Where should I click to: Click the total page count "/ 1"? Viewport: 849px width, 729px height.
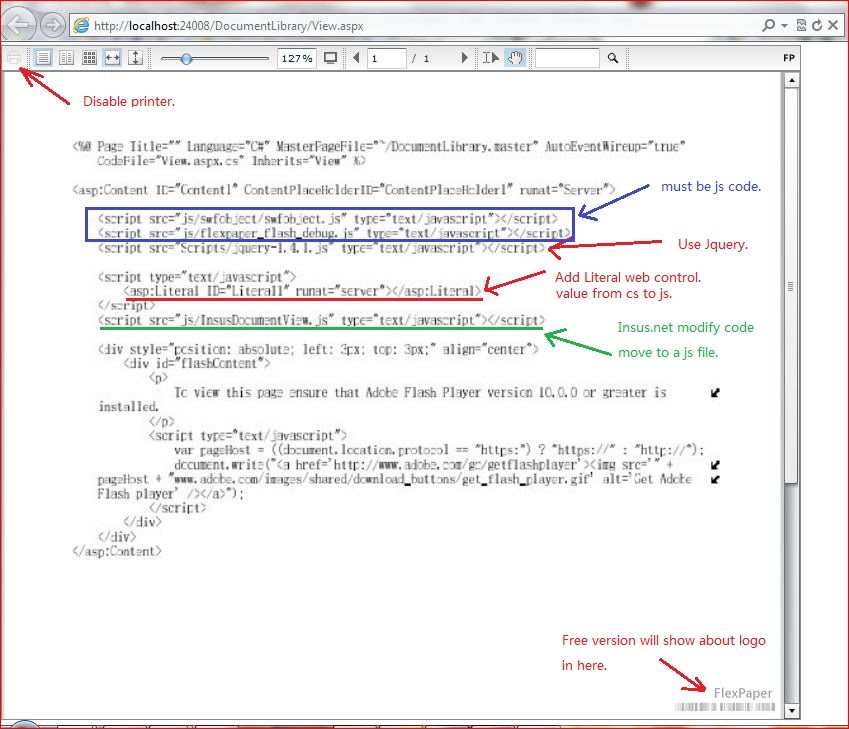point(421,58)
